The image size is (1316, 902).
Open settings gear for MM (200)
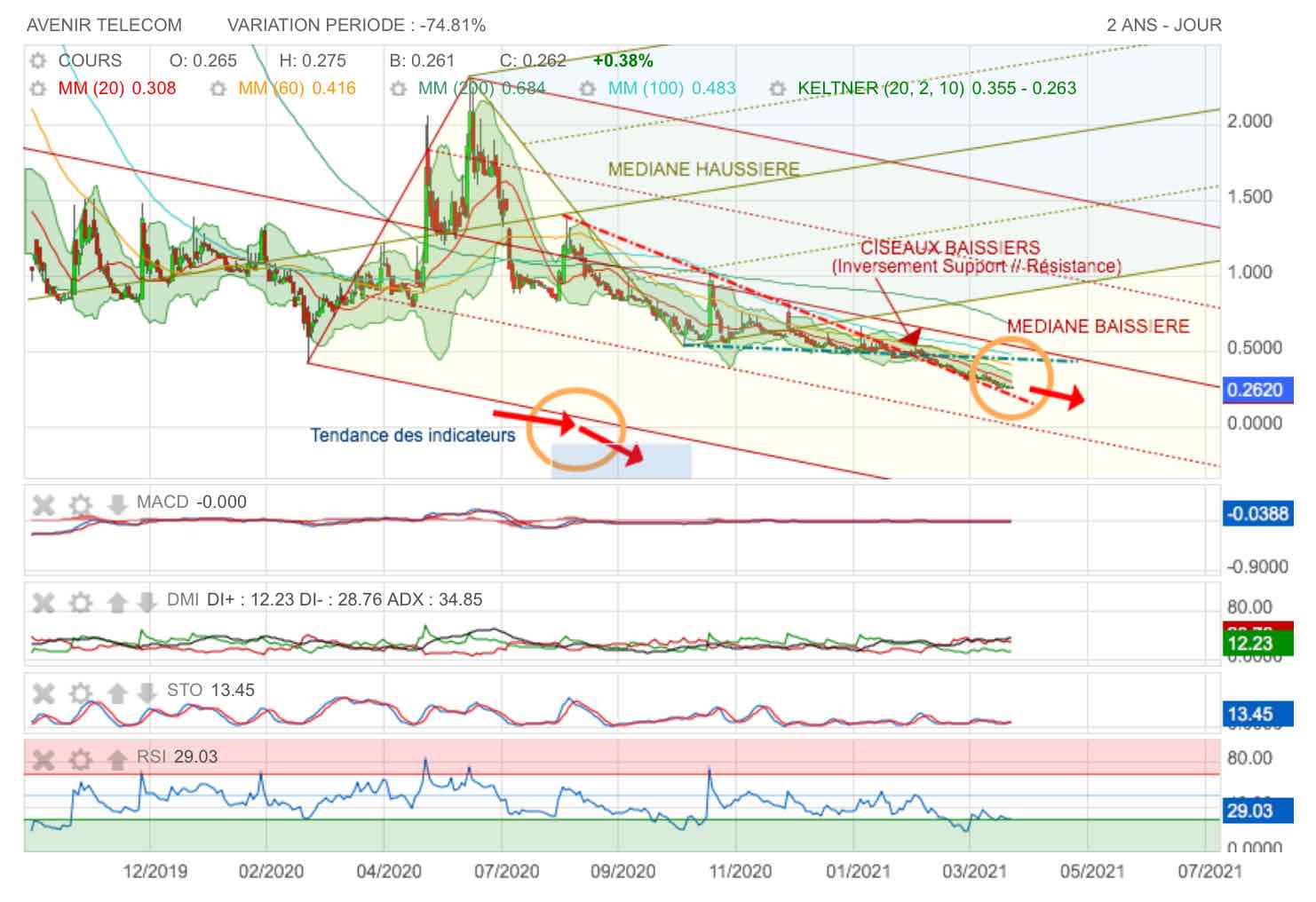pos(399,89)
